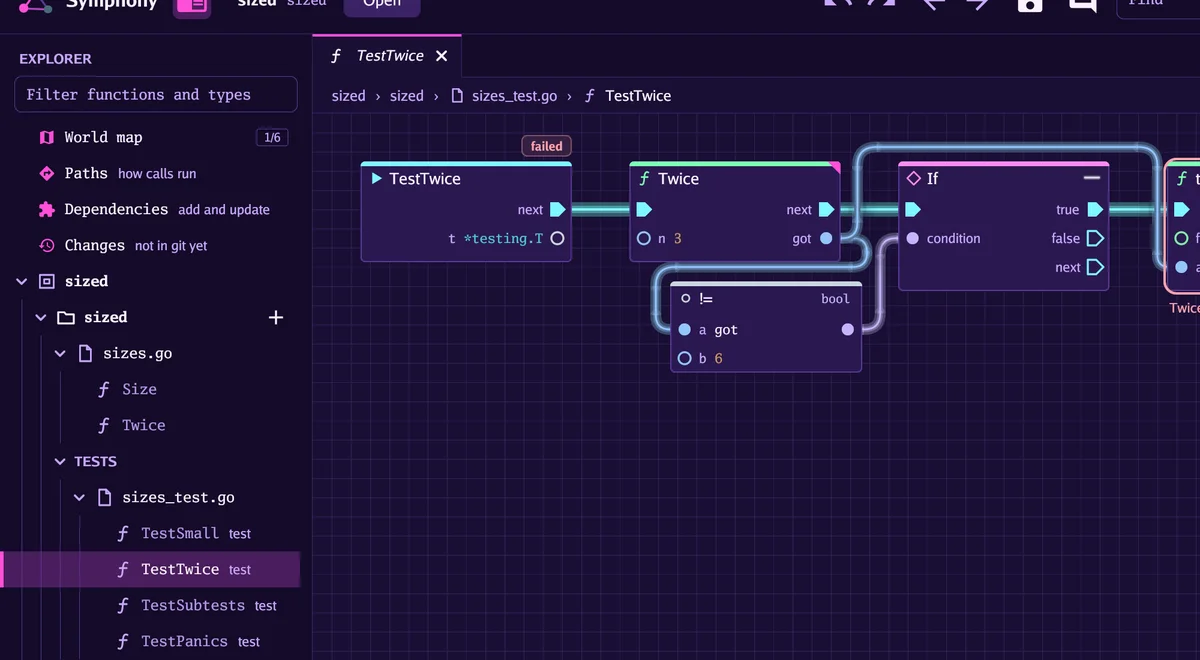Click the t *testing.T output port
This screenshot has width=1200, height=660.
pyautogui.click(x=557, y=238)
